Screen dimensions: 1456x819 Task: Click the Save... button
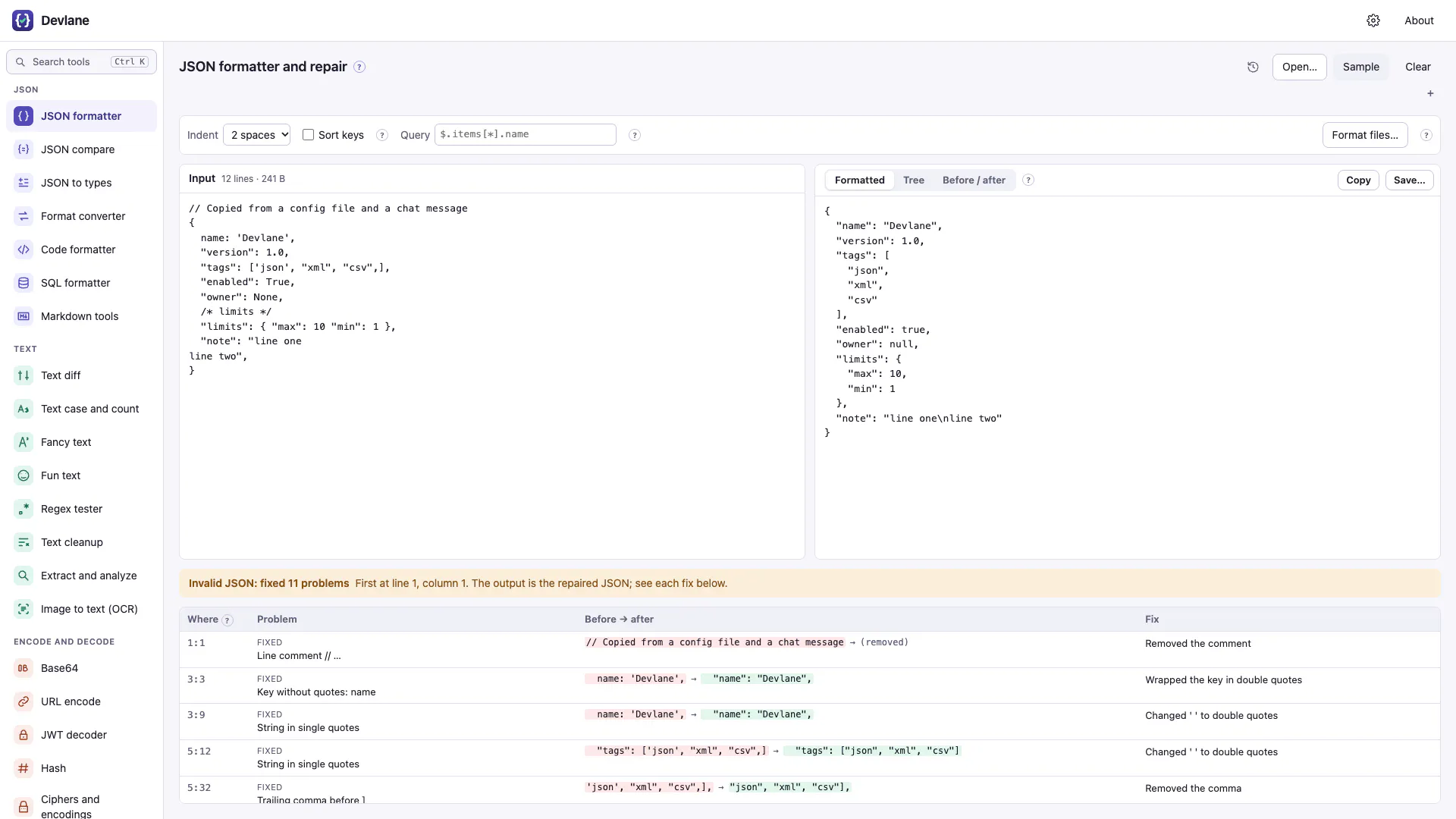point(1409,180)
